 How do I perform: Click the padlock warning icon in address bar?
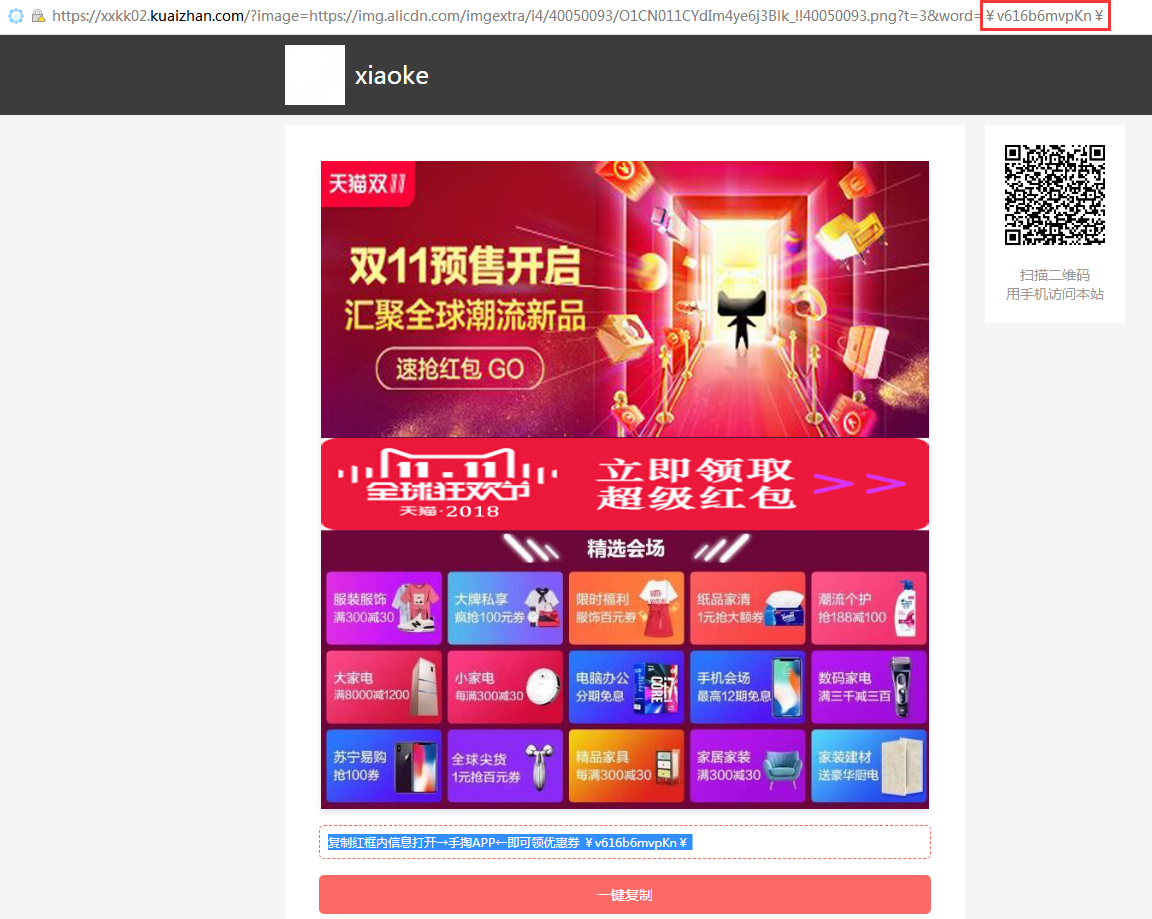click(38, 15)
